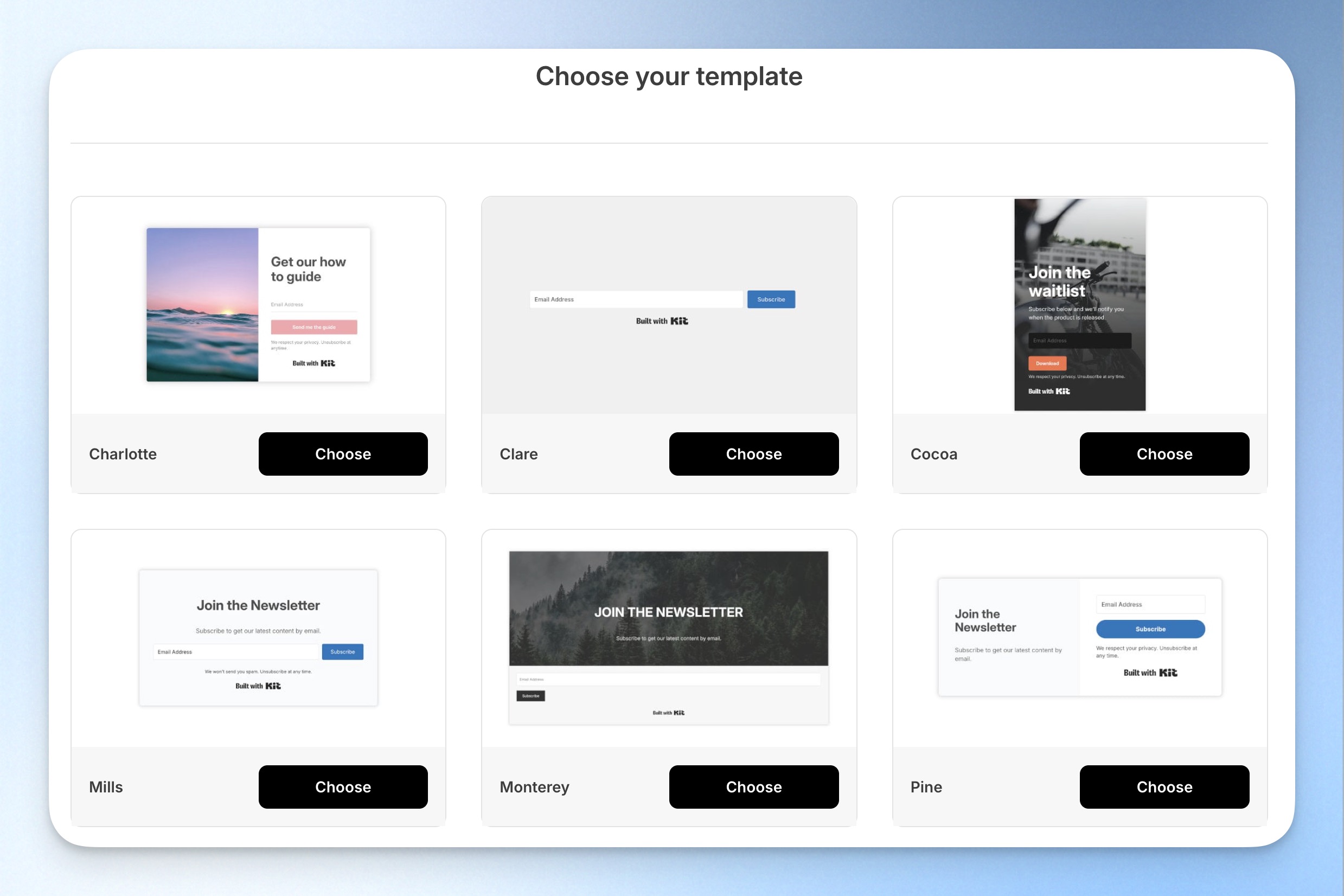Click the Built with Kit logo in Mills preview
This screenshot has width=1344, height=896.
point(258,686)
